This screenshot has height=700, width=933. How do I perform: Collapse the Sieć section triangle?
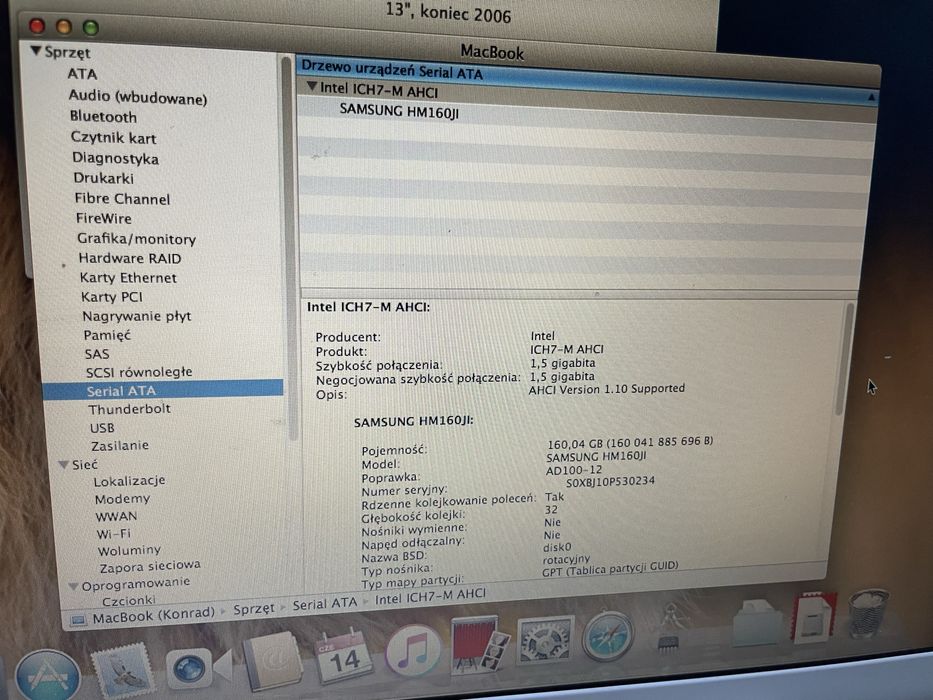pyautogui.click(x=64, y=465)
